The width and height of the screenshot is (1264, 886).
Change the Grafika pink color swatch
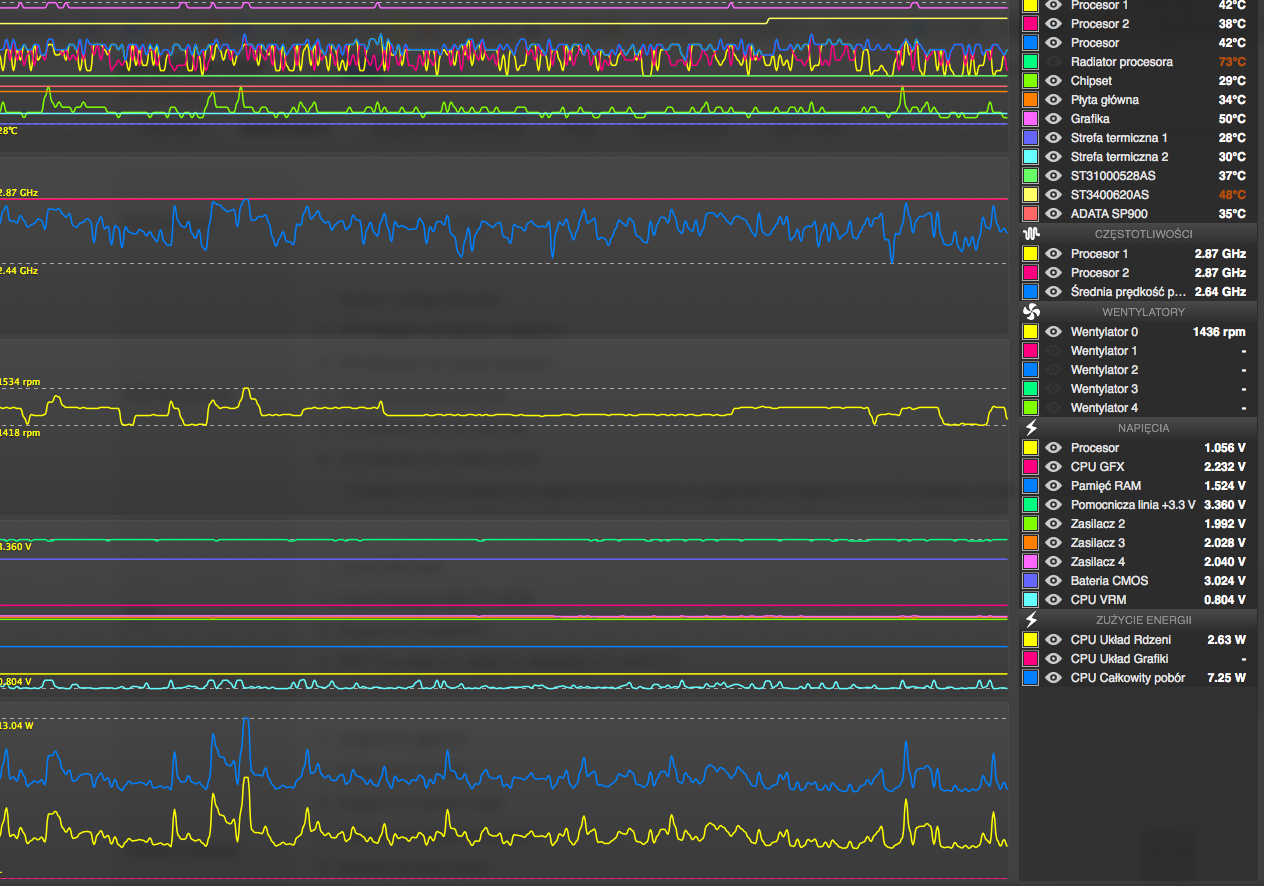(x=1031, y=119)
